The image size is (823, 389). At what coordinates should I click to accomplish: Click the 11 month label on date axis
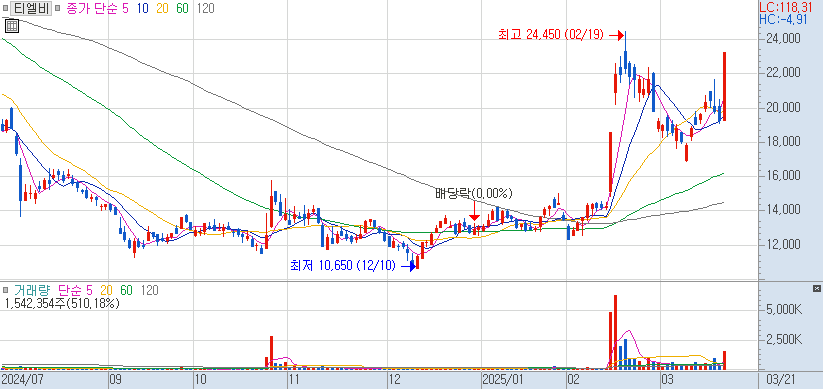click(295, 380)
